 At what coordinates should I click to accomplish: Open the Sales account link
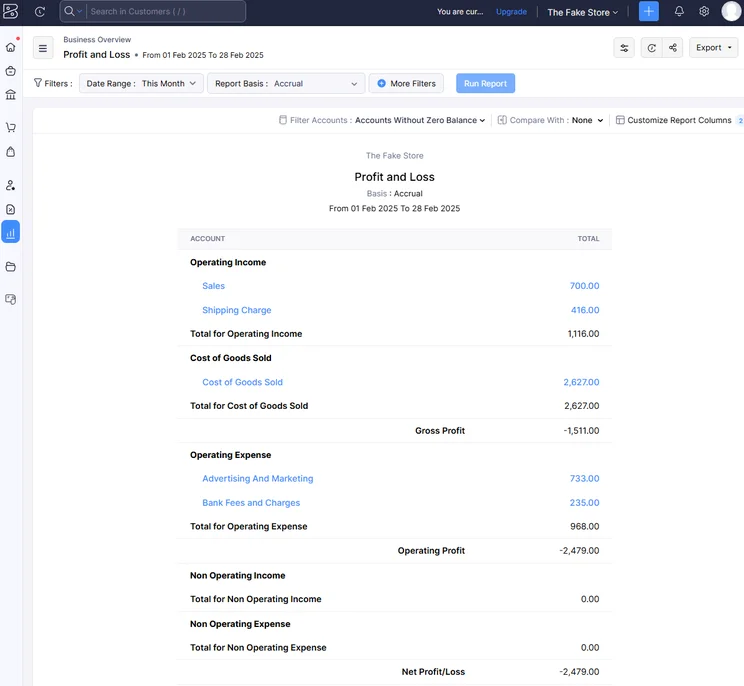[214, 286]
